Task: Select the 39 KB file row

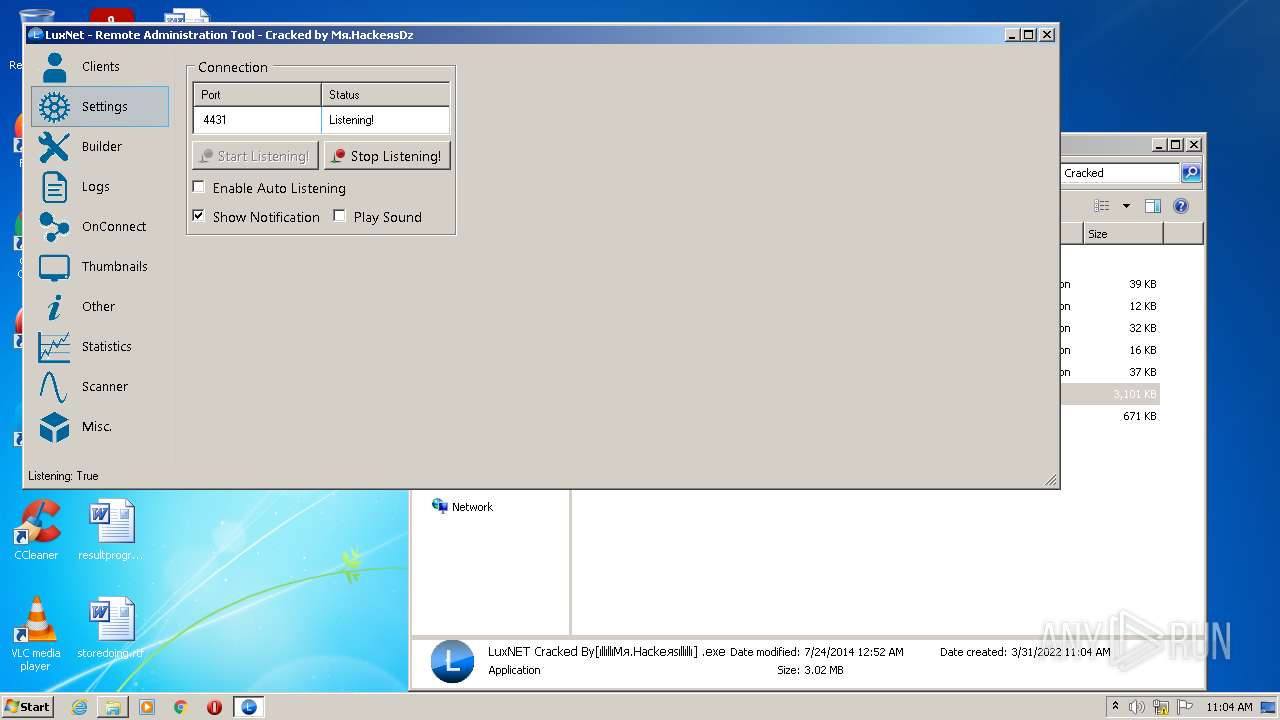Action: (x=1110, y=284)
